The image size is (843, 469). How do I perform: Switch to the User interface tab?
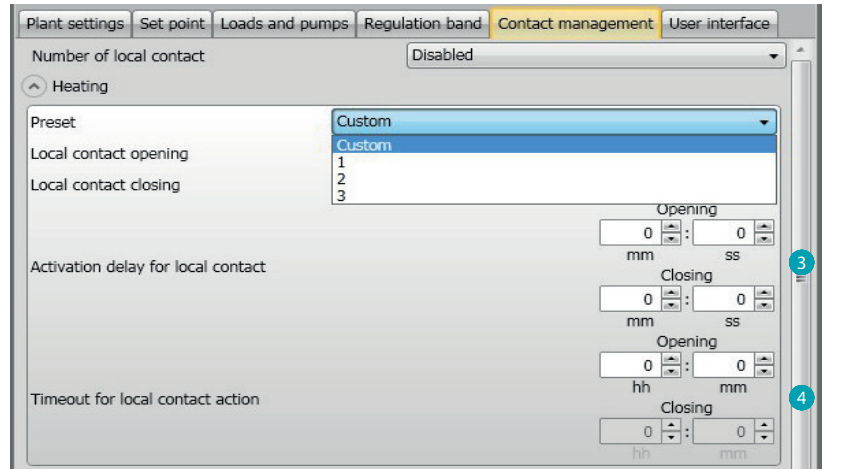point(719,24)
